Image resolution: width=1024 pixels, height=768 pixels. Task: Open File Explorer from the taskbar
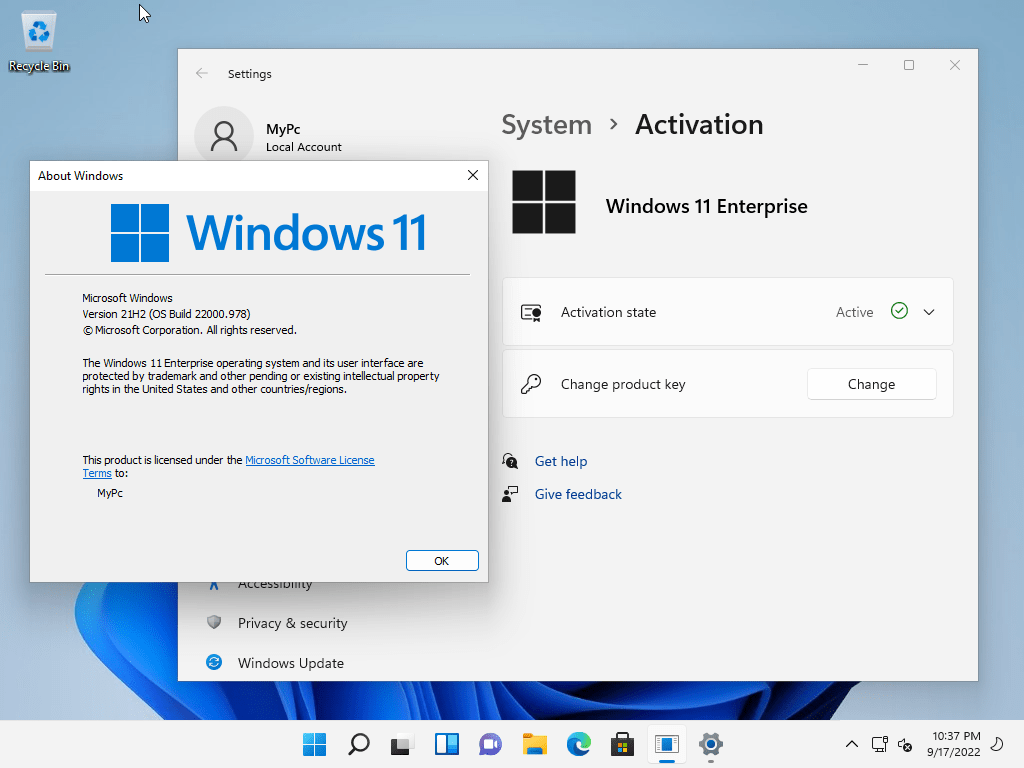pos(535,744)
